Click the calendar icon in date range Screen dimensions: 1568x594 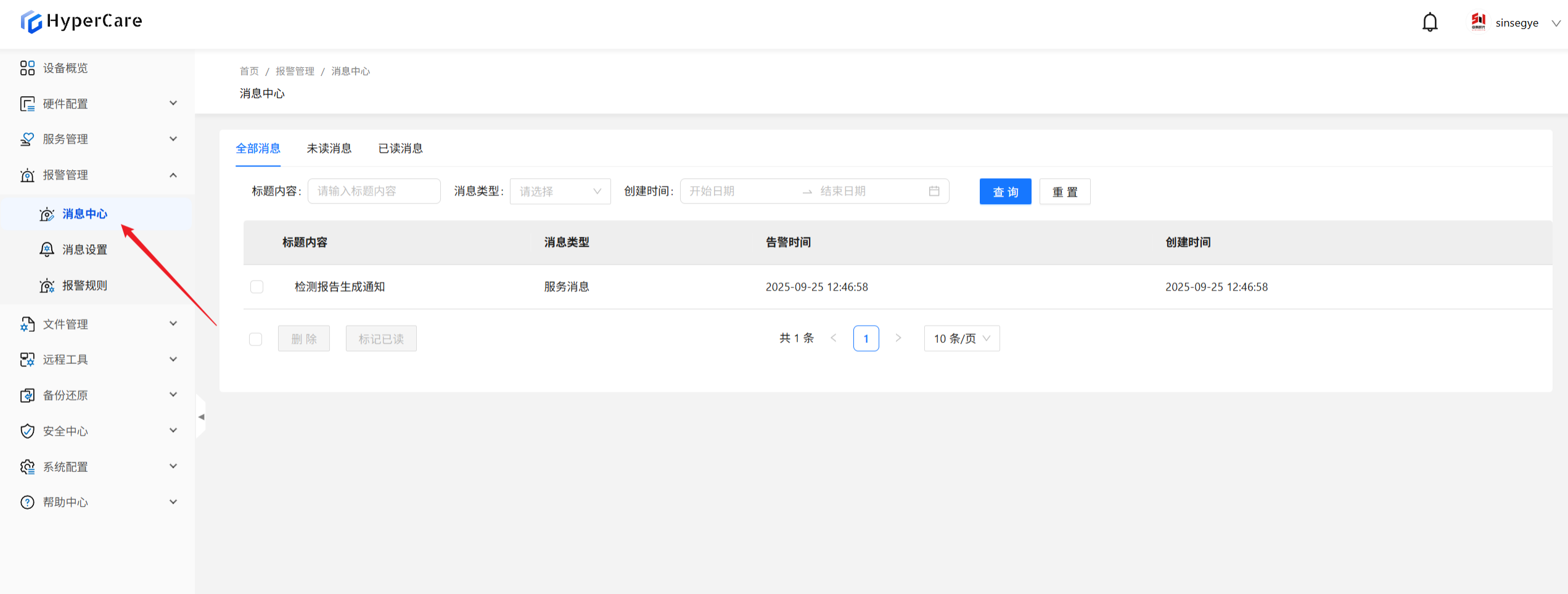(934, 191)
